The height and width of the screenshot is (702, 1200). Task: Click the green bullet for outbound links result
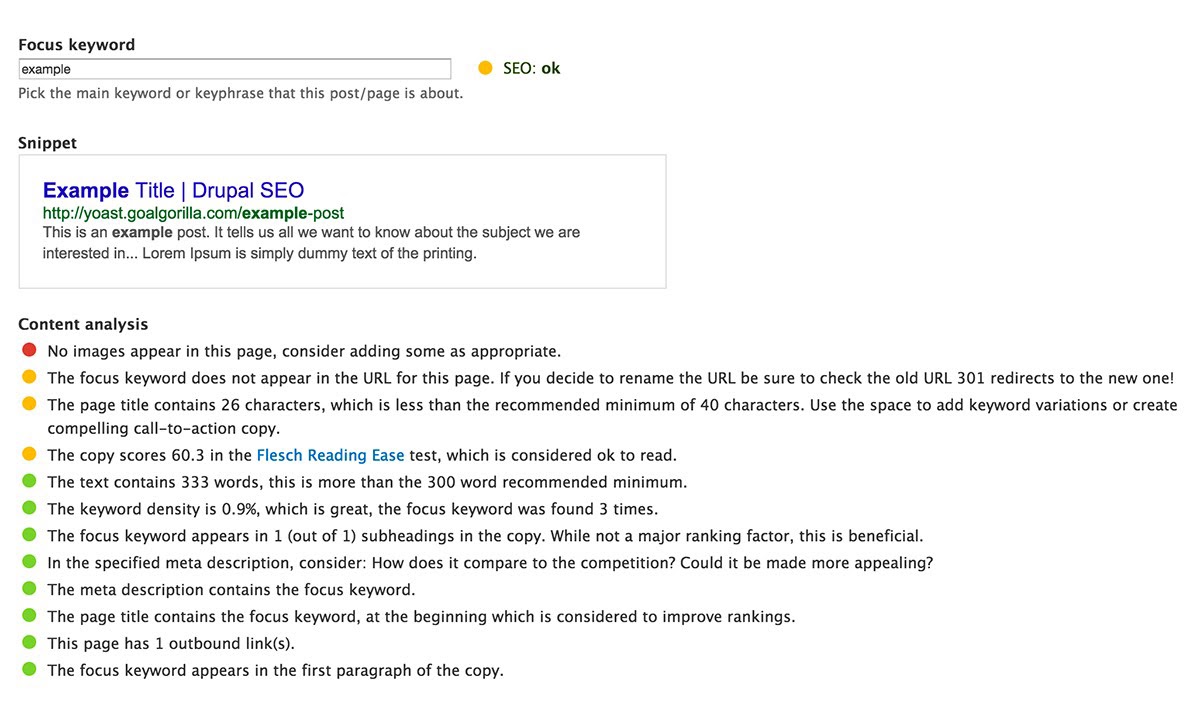coord(30,643)
